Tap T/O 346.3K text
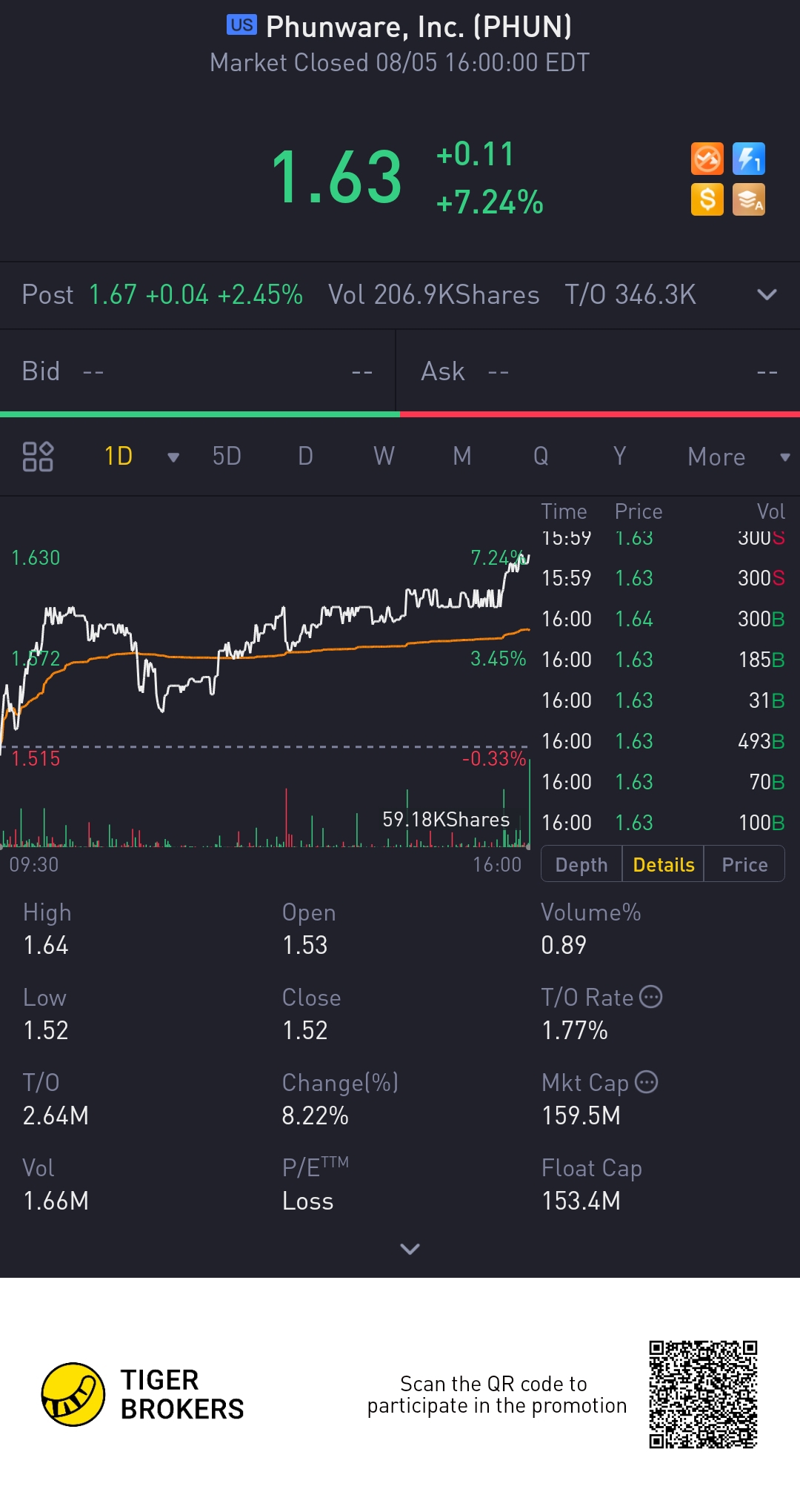The height and width of the screenshot is (1512, 800). point(630,295)
